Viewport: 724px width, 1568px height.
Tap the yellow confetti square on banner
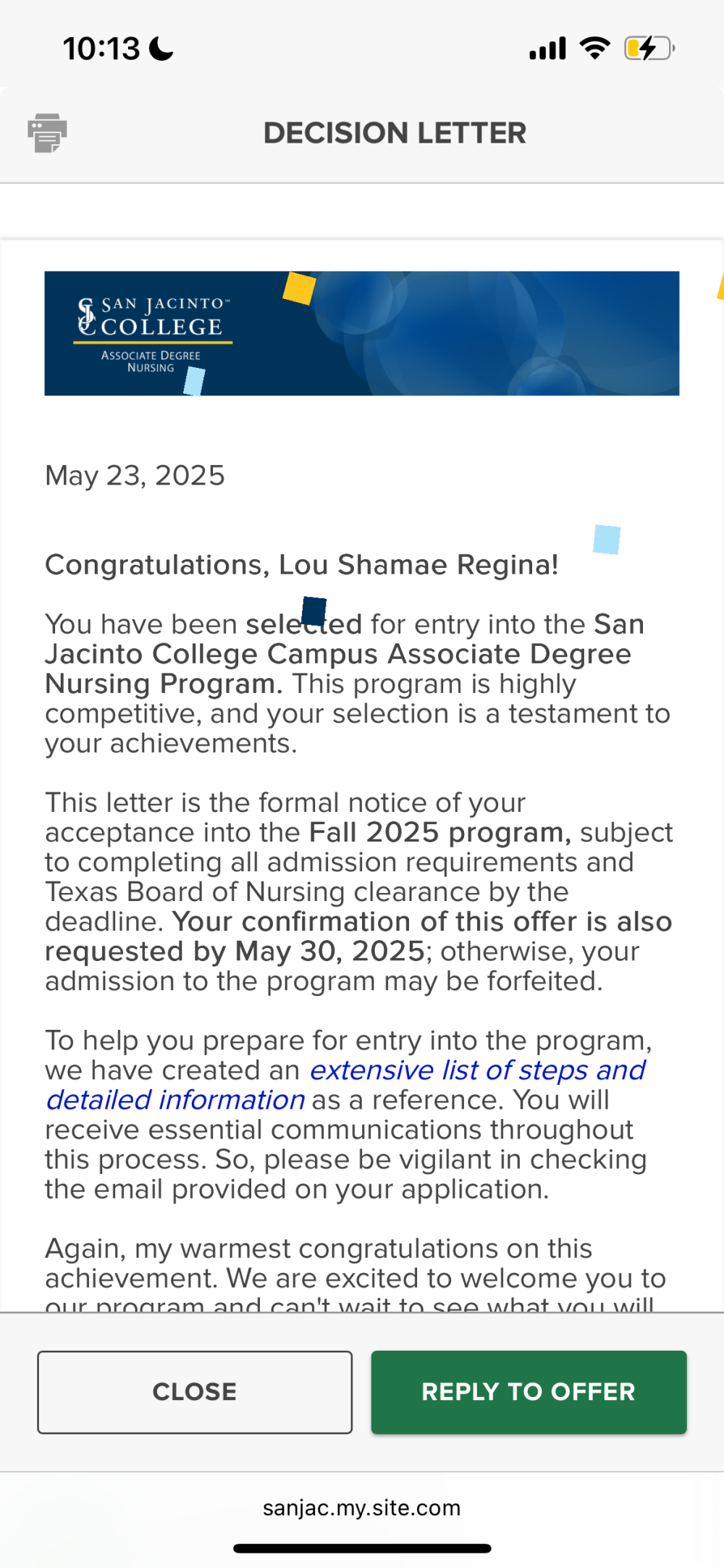coord(299,288)
